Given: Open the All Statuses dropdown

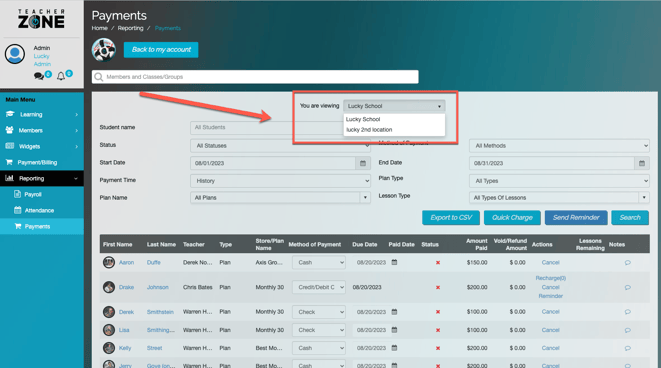Looking at the screenshot, I should (x=280, y=145).
